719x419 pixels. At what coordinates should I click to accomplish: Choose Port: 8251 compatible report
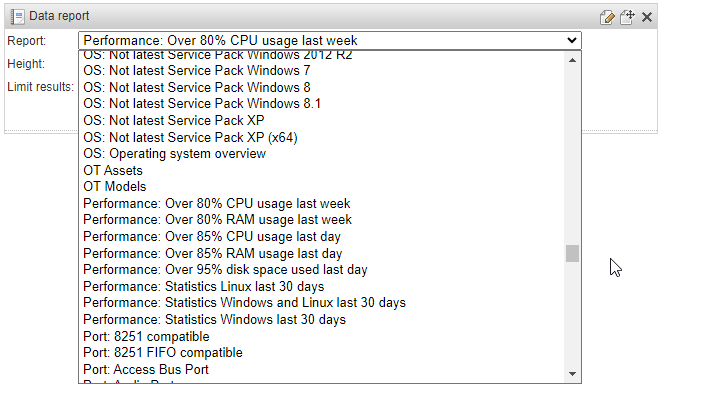322,336
